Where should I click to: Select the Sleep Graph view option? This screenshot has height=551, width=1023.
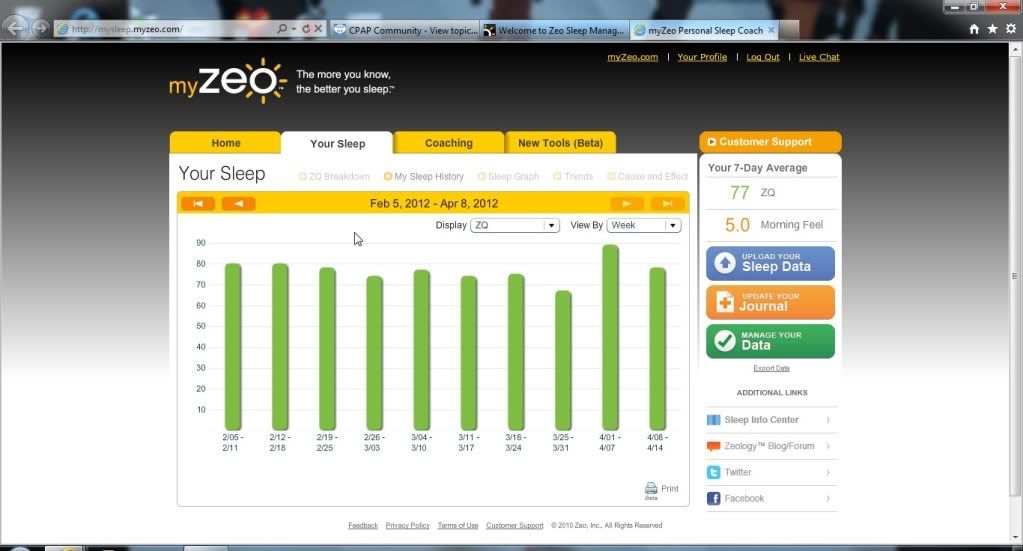508,177
